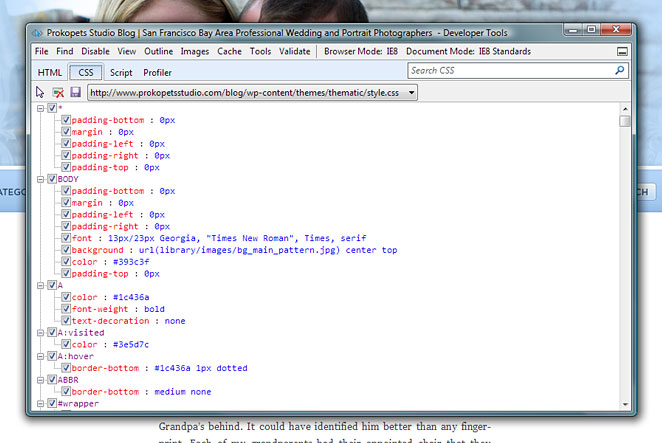Click the save icon in toolbar

tap(75, 92)
